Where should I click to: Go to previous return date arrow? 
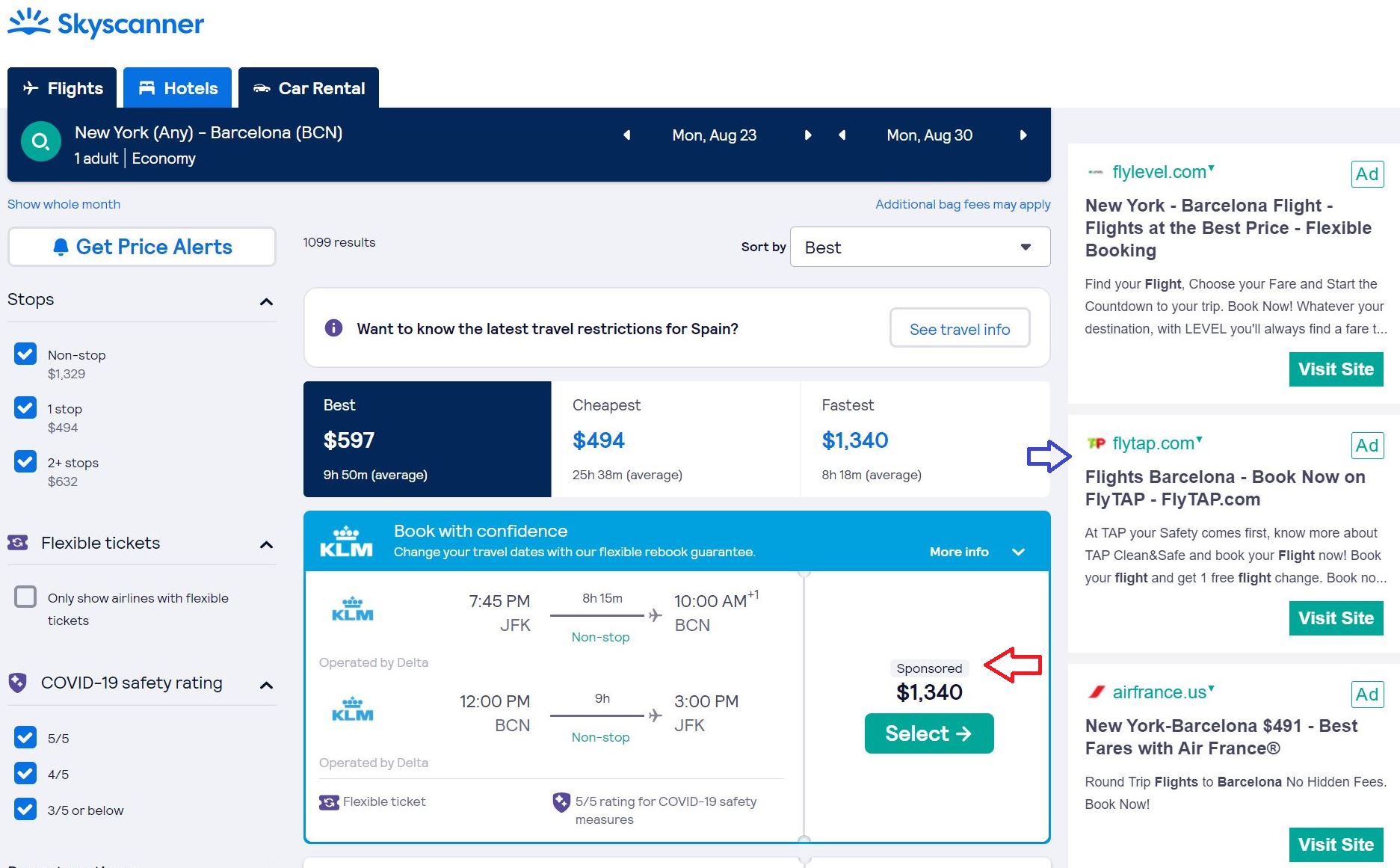842,135
